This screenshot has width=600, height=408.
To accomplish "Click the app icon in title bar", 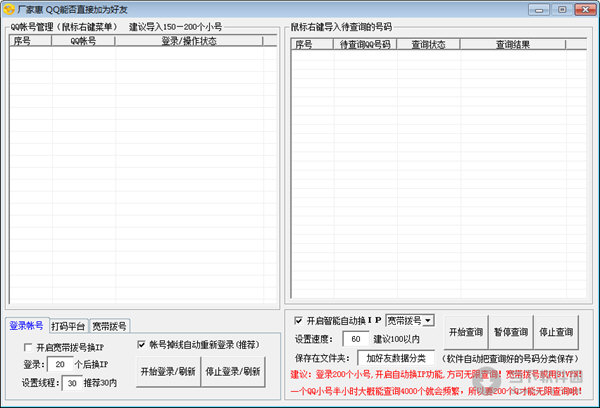I will [x=8, y=9].
